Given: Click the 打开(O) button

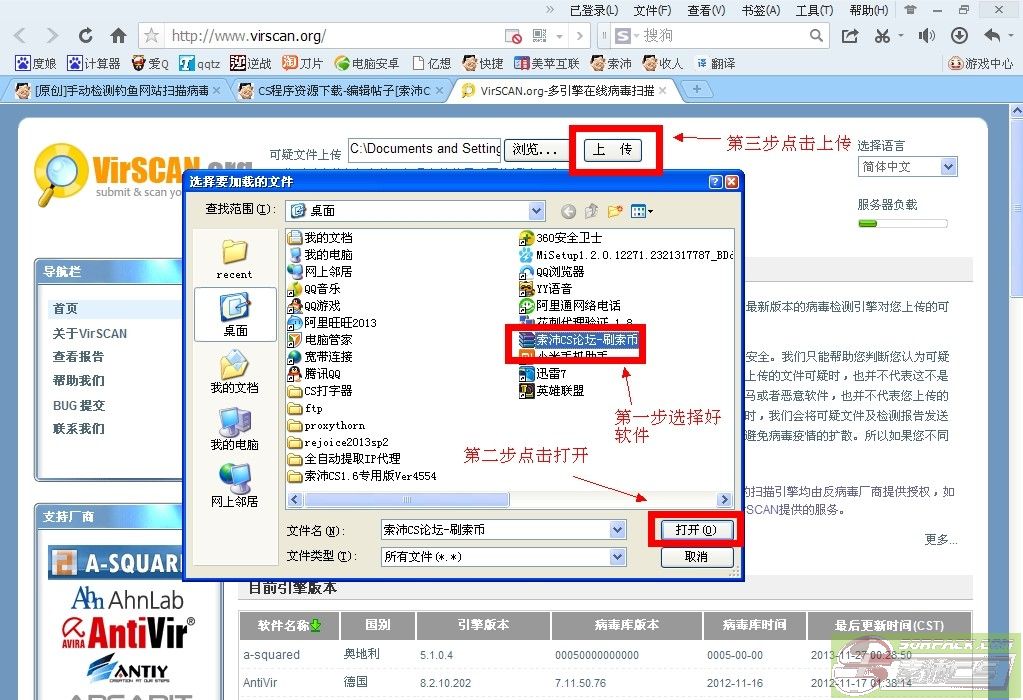Looking at the screenshot, I should 695,530.
